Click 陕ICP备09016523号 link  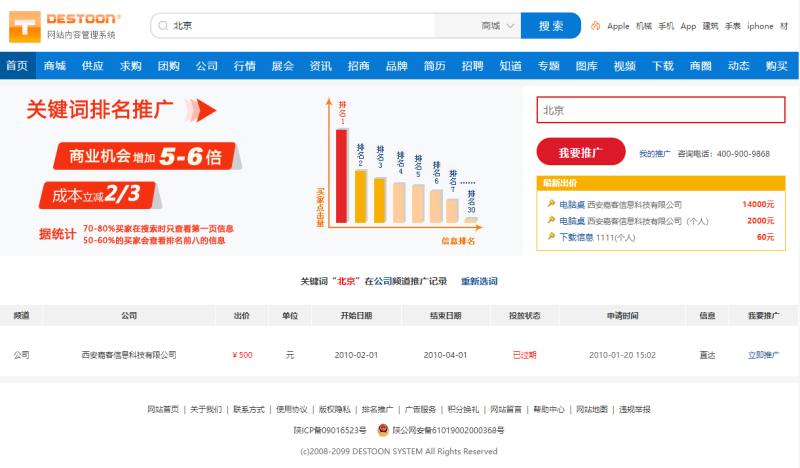330,430
